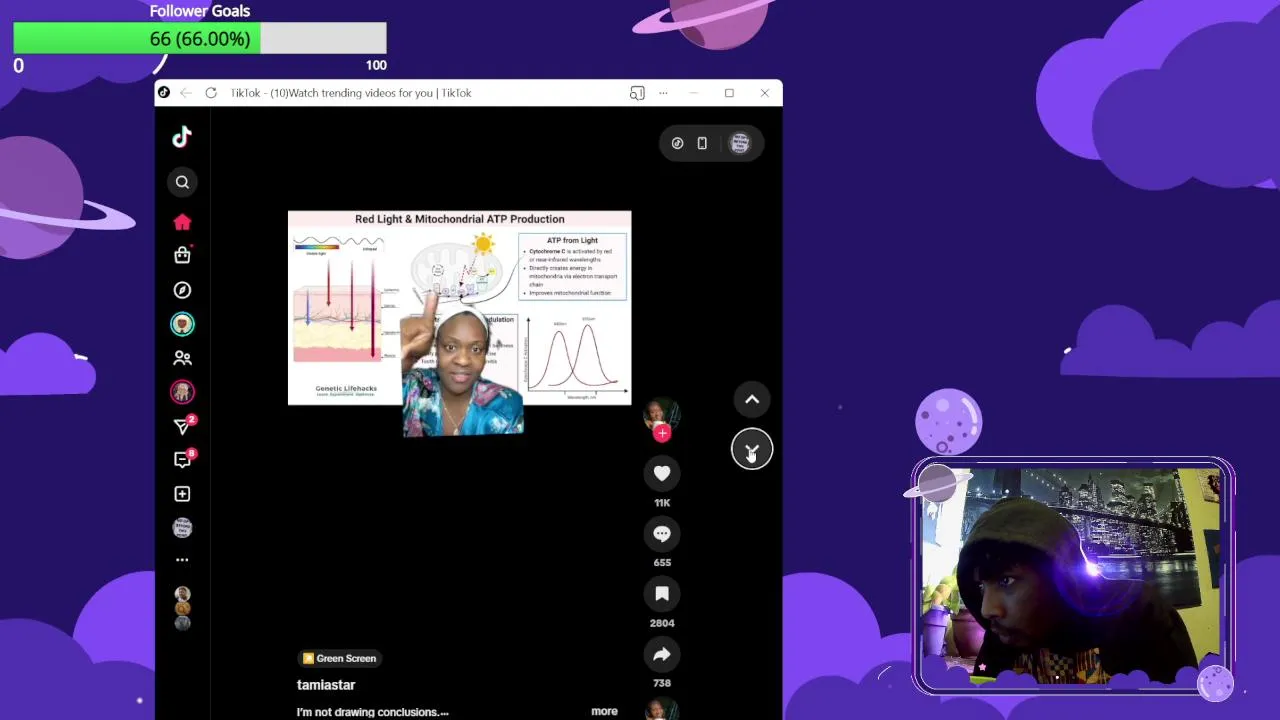This screenshot has height=720, width=1280.
Task: Click the 'Follower Goals' title text
Action: (200, 11)
